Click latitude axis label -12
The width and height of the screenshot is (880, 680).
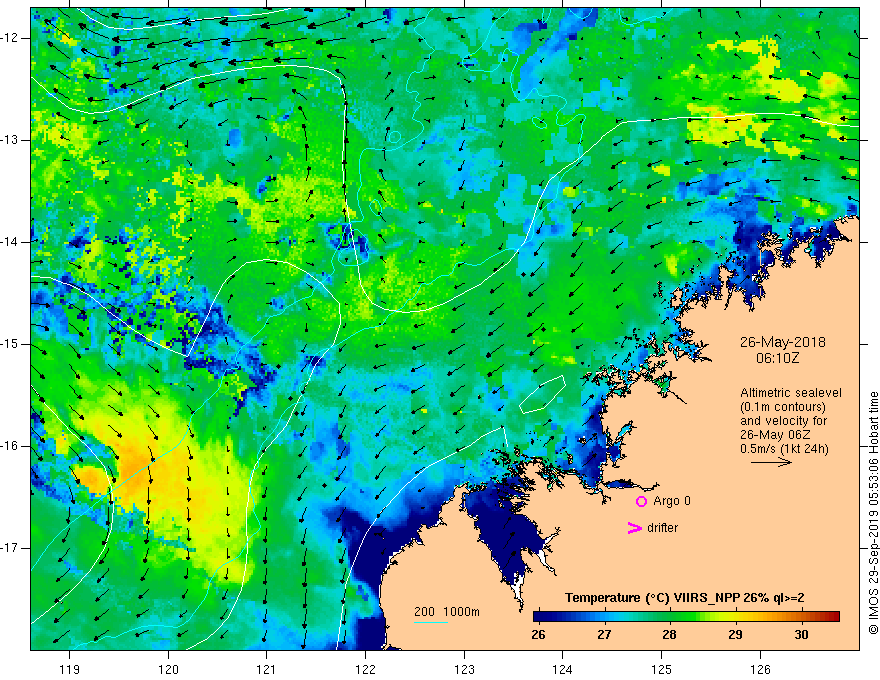click(11, 38)
